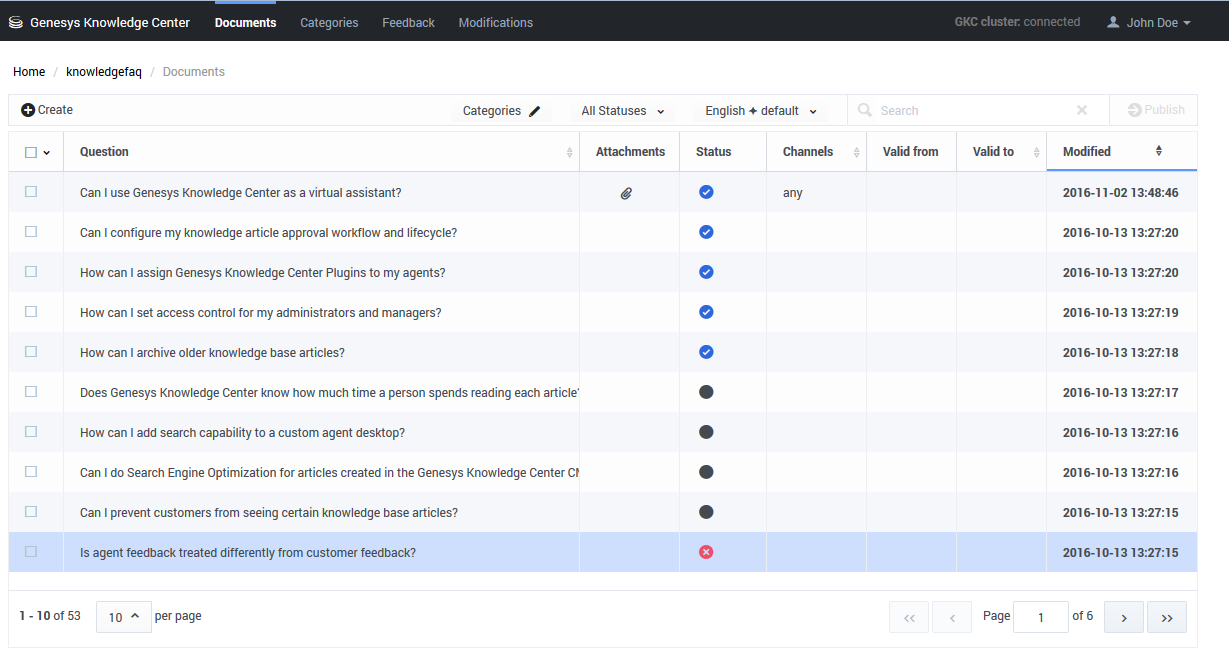
Task: Open the 10 per page selector
Action: [x=124, y=617]
